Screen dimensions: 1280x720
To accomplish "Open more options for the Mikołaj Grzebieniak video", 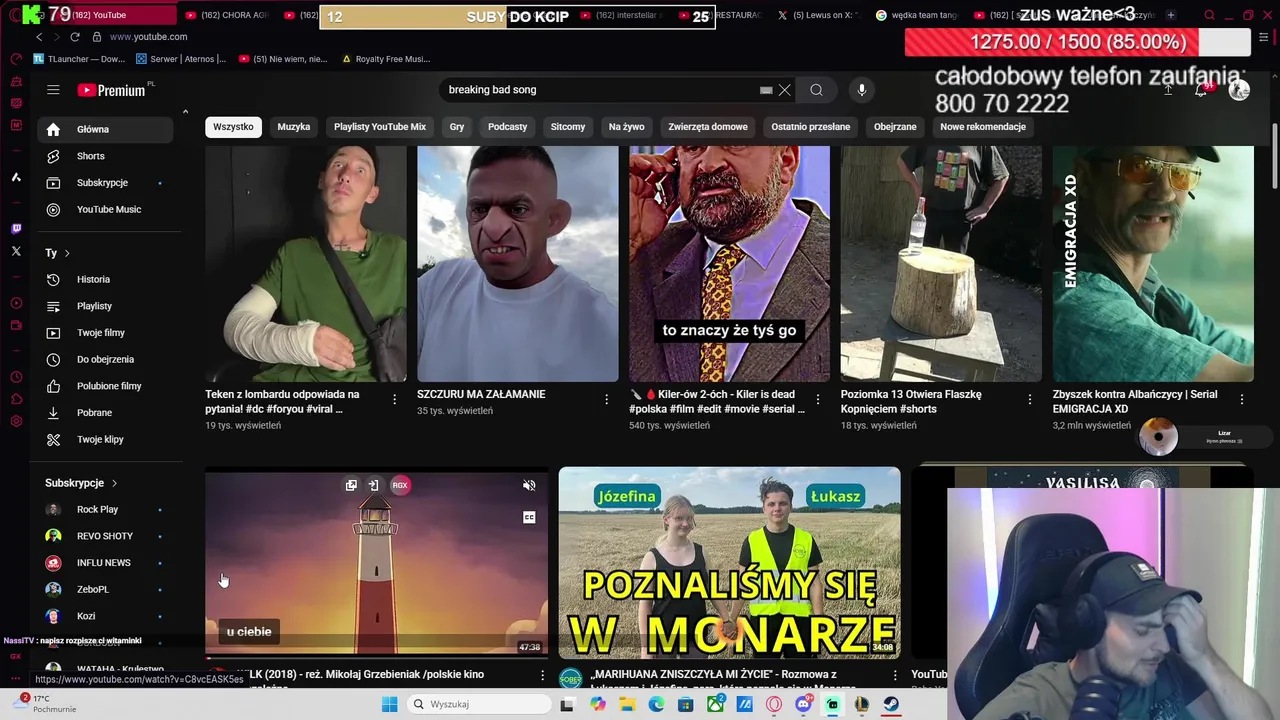I will coord(543,676).
